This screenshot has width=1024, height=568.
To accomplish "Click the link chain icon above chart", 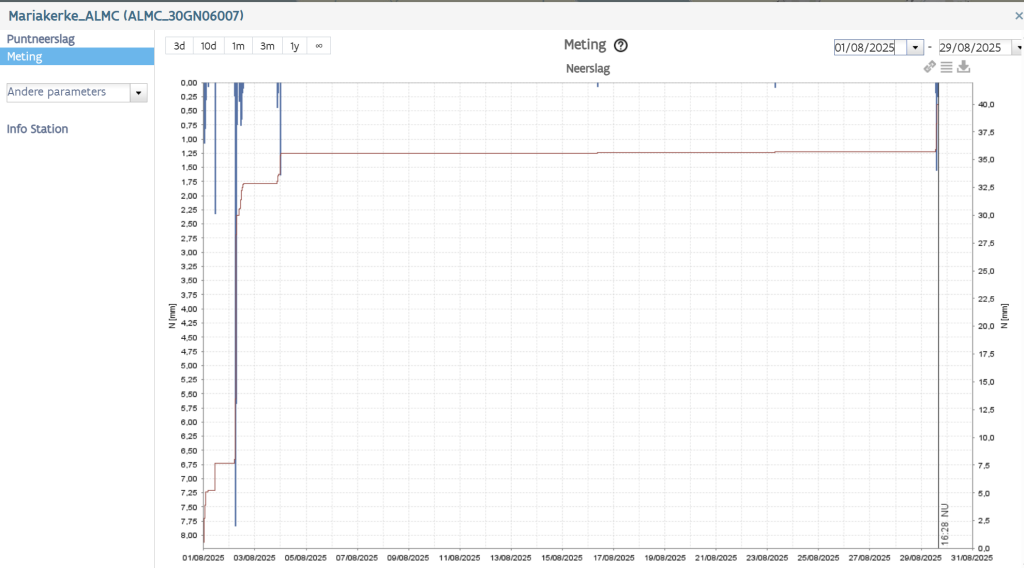I will 929,67.
